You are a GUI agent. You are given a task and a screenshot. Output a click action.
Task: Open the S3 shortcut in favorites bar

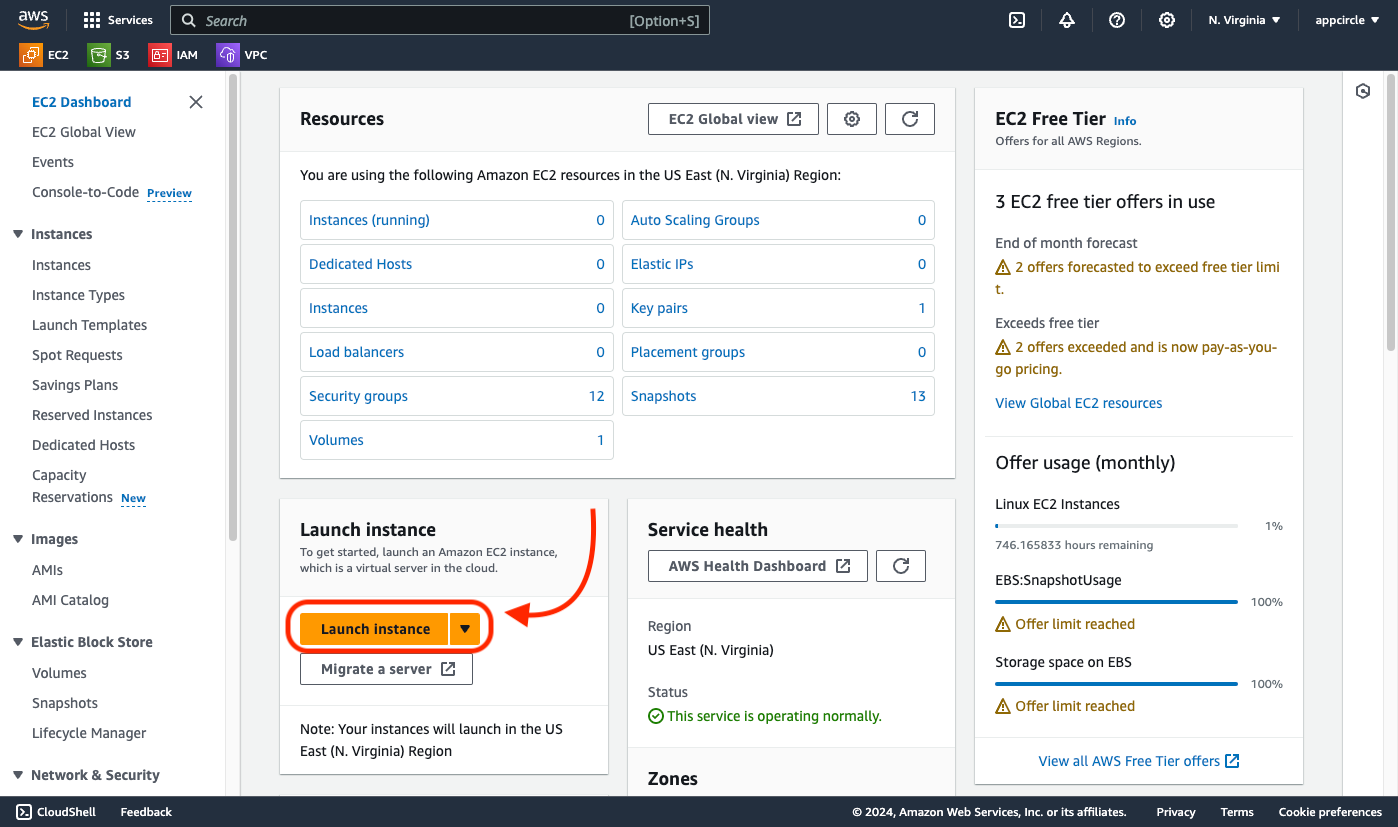(110, 55)
